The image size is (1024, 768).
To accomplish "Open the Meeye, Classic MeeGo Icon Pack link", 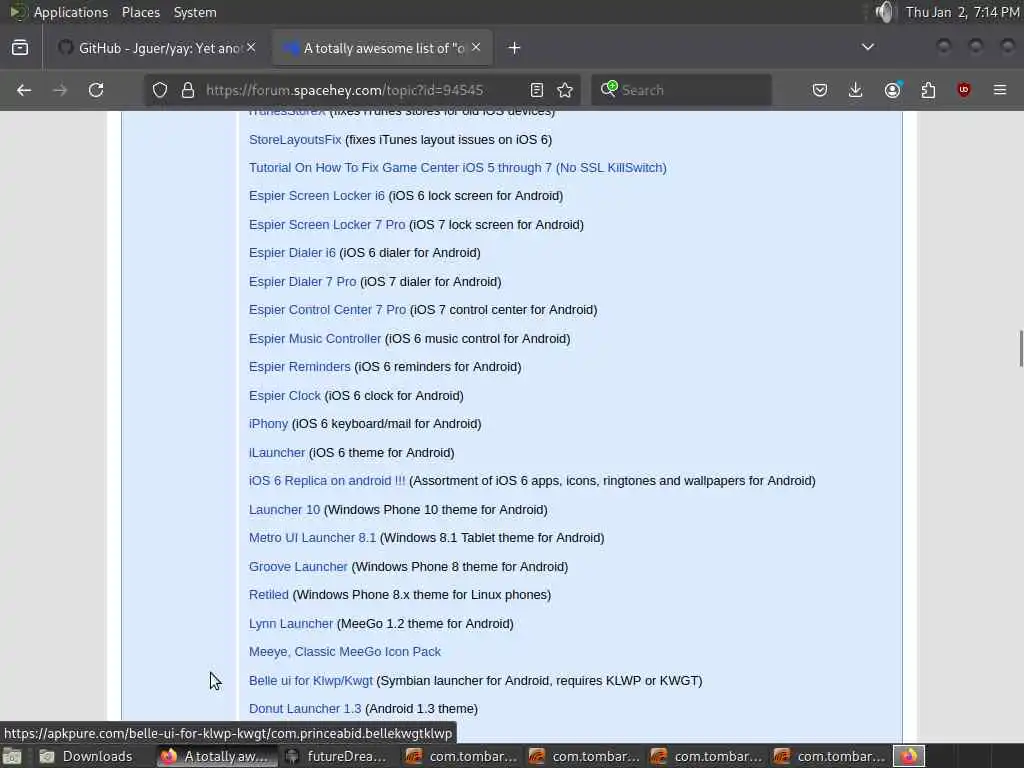I will tap(345, 652).
